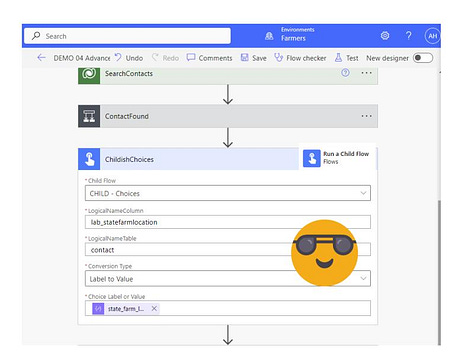Open the Conversion Type dropdown
474x361 pixels.
tap(228, 279)
